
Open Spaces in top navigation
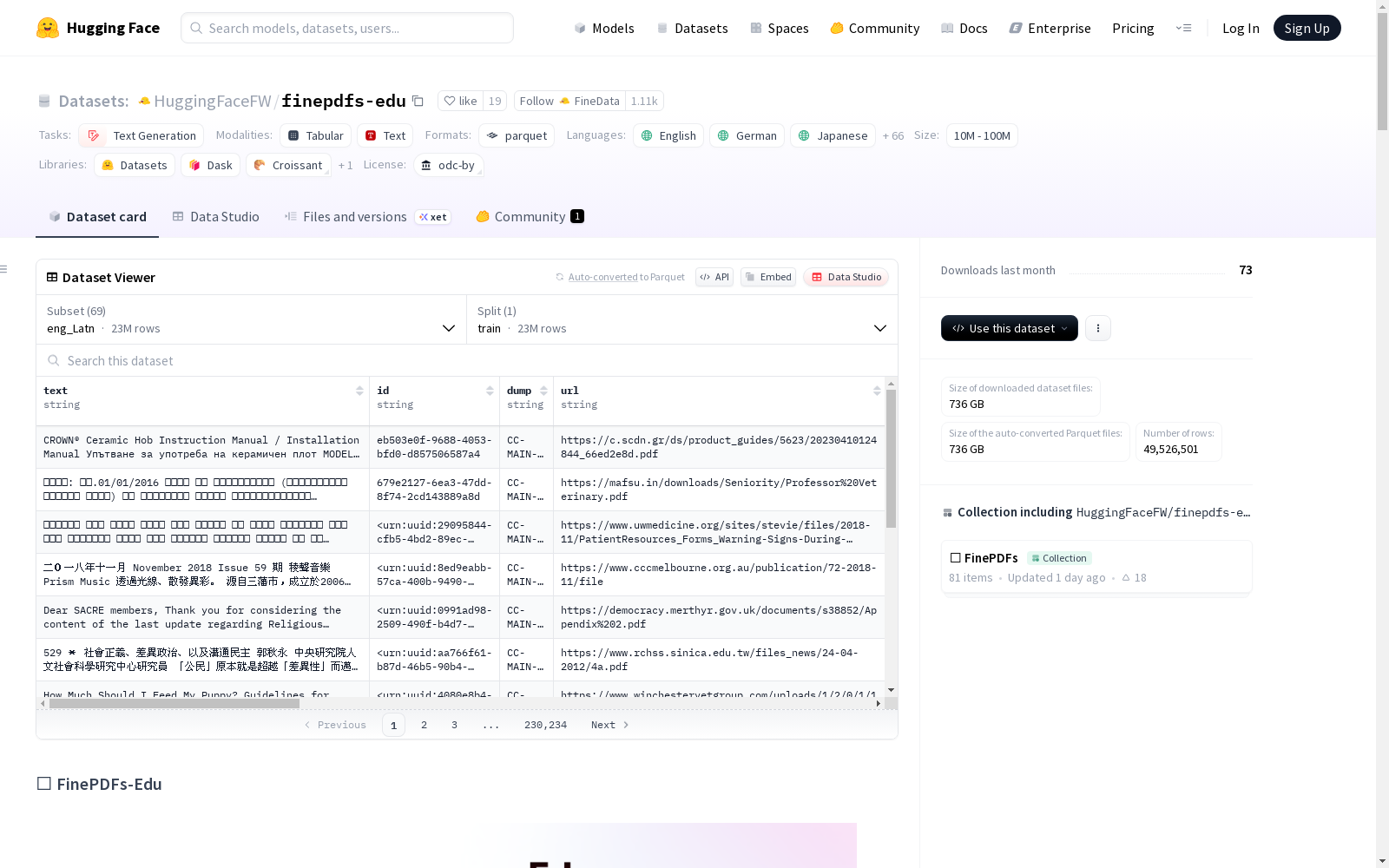(780, 28)
